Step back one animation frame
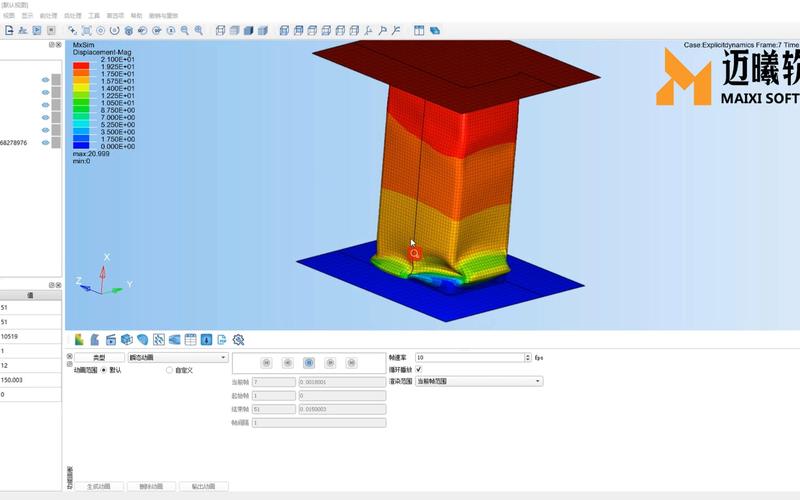The image size is (800, 500). click(x=288, y=363)
